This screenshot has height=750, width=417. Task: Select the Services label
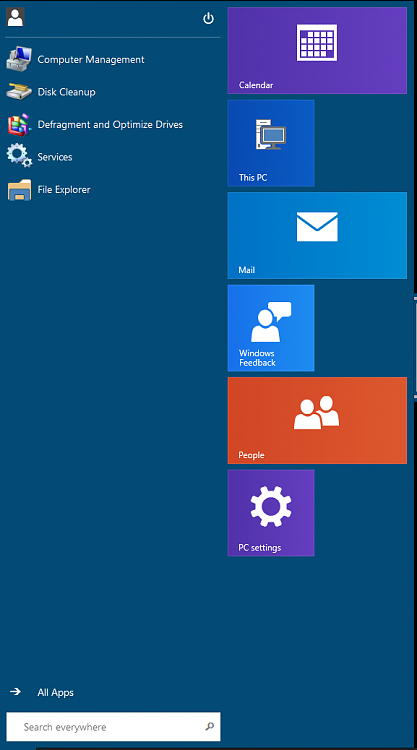click(x=55, y=157)
